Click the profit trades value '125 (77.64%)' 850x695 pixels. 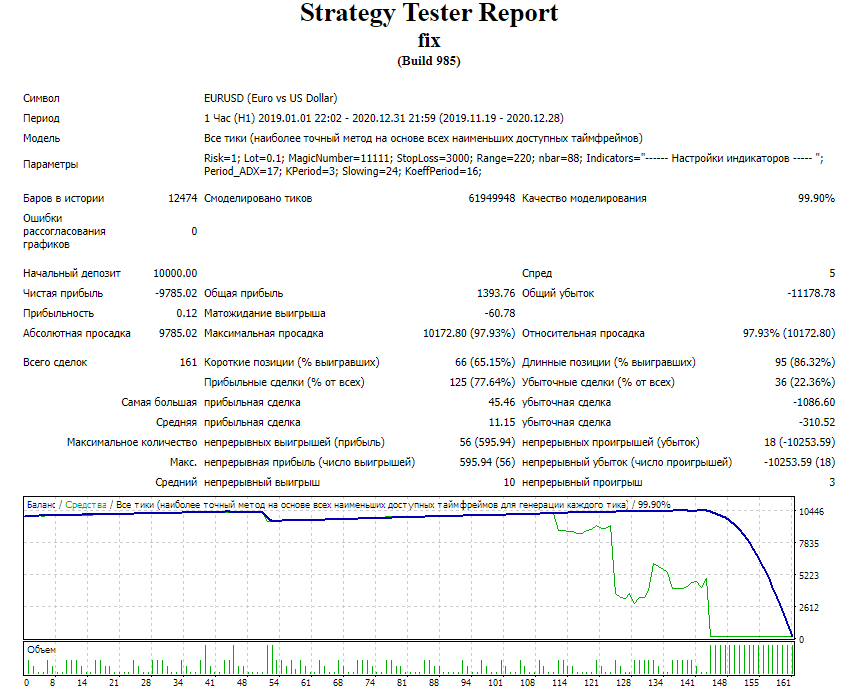(482, 382)
